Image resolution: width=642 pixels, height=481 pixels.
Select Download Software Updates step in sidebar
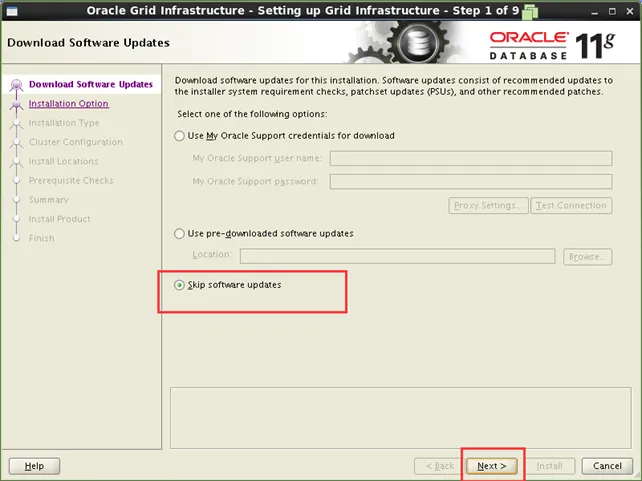click(x=91, y=84)
